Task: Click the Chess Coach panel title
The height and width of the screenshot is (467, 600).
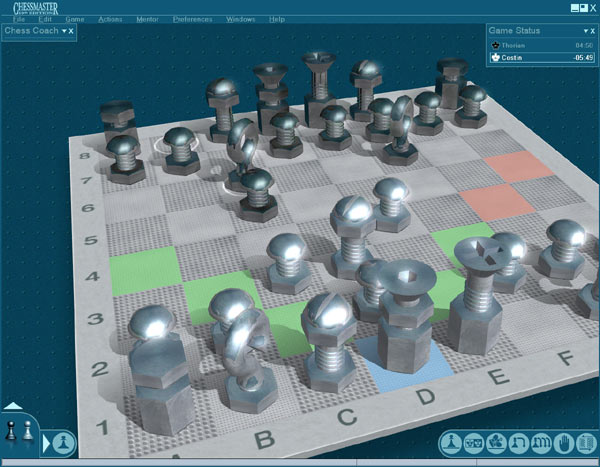Action: point(31,31)
